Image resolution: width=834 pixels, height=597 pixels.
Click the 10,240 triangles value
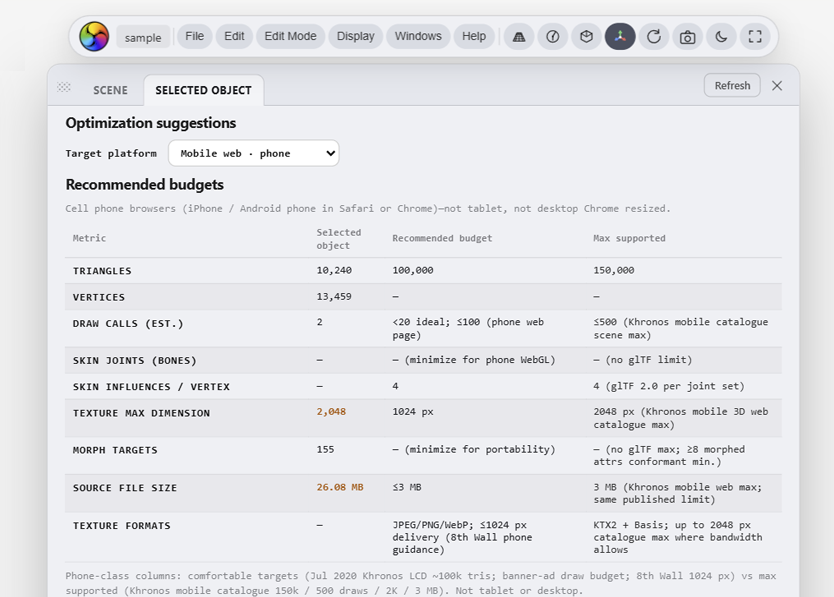[334, 270]
